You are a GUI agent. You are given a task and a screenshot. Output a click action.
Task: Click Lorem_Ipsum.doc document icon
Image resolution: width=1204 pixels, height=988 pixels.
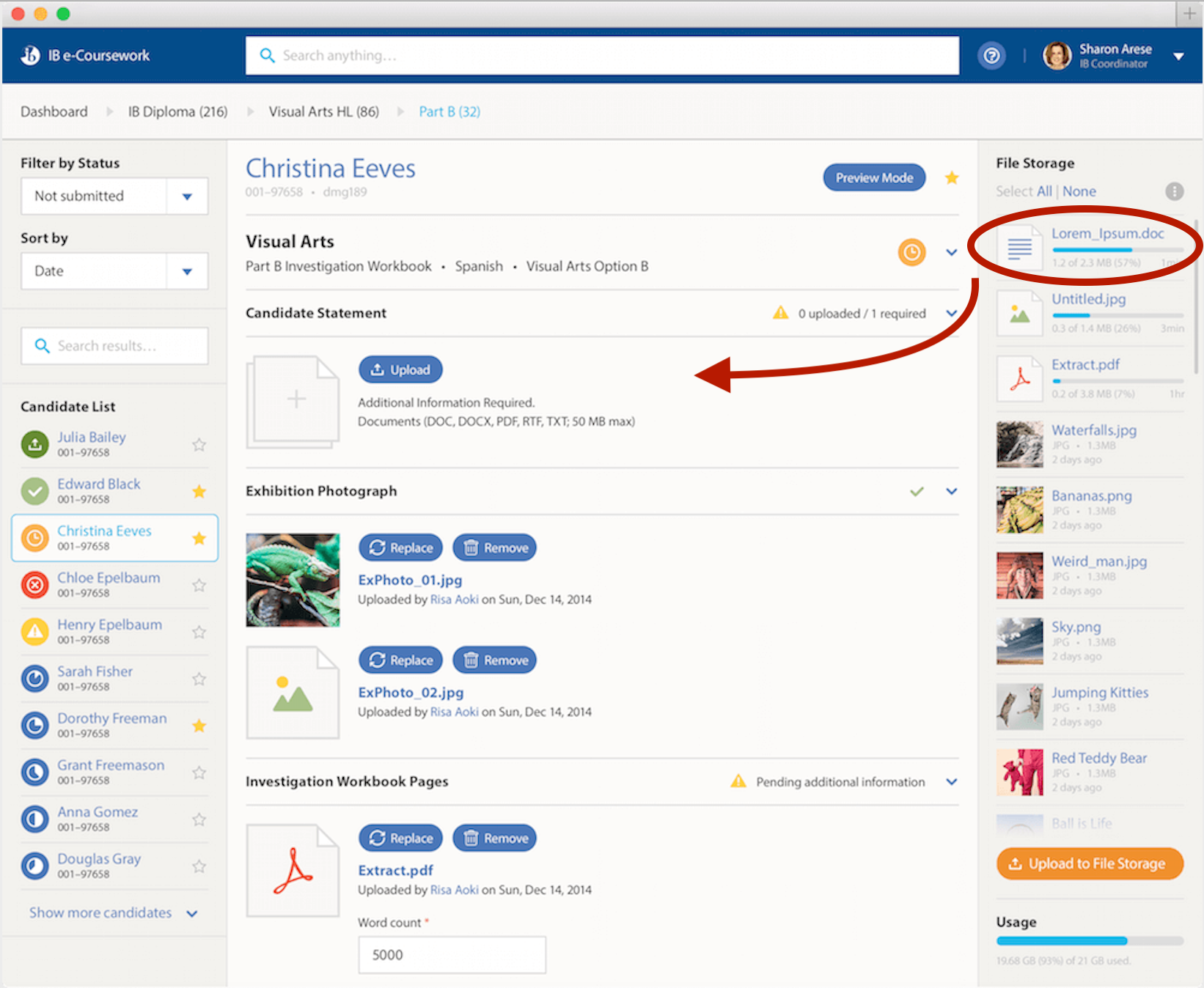(x=1019, y=248)
